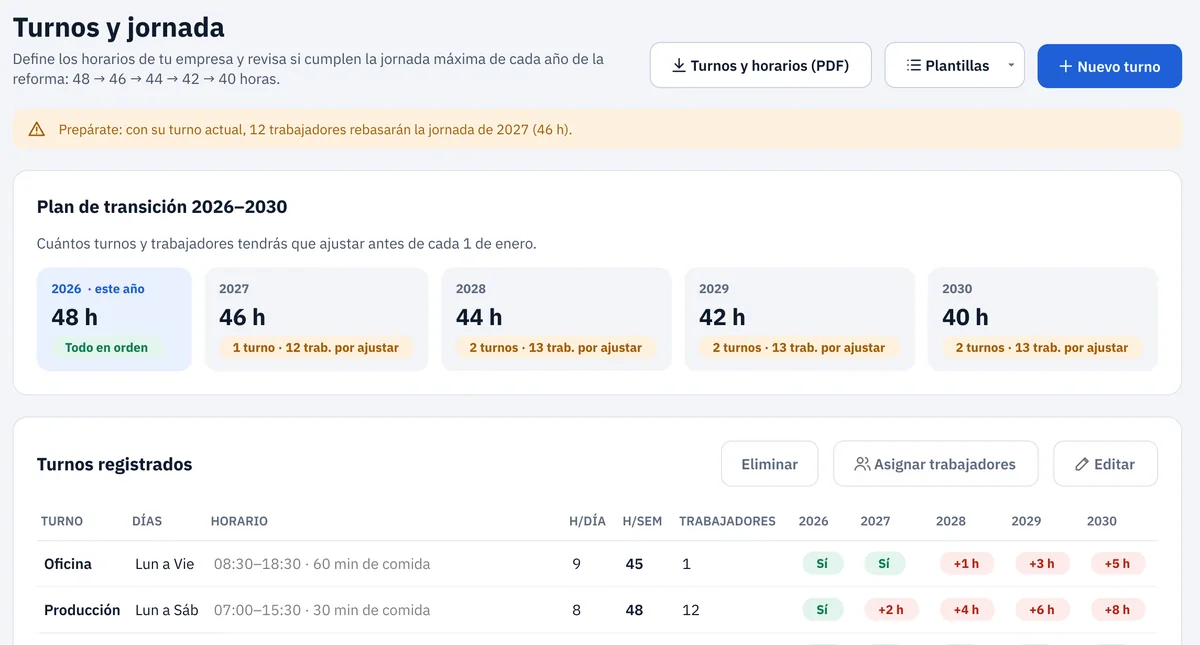
Task: Click the DÍAS column header
Action: tap(147, 521)
